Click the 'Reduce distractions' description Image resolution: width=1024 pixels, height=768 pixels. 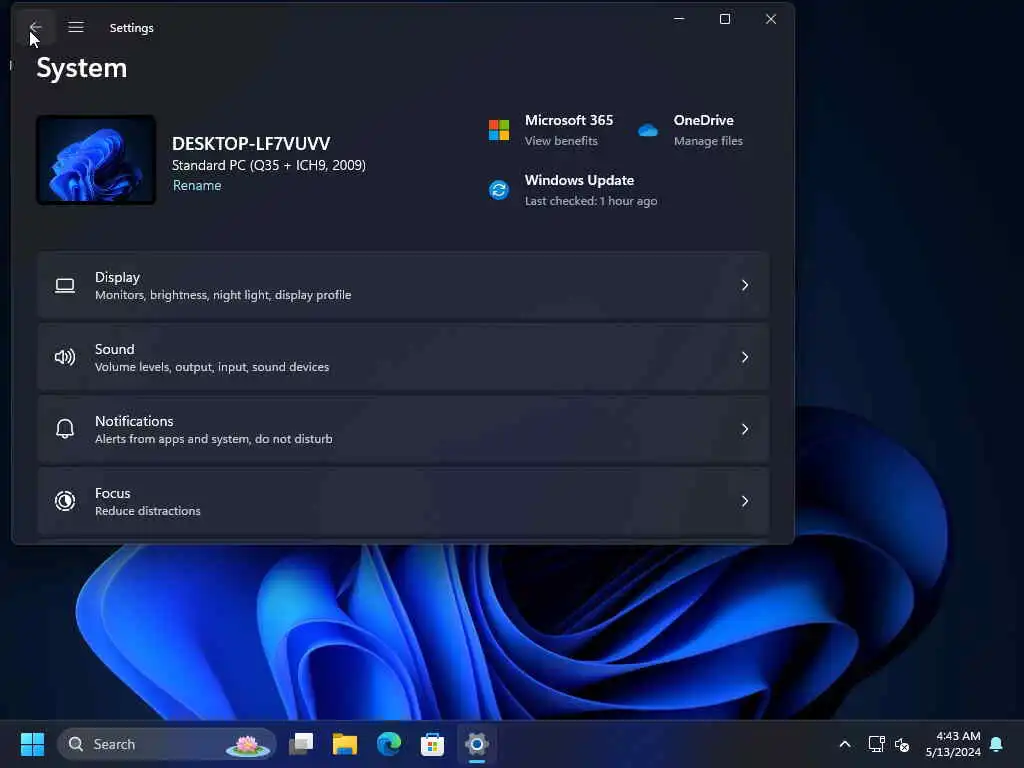pos(148,511)
